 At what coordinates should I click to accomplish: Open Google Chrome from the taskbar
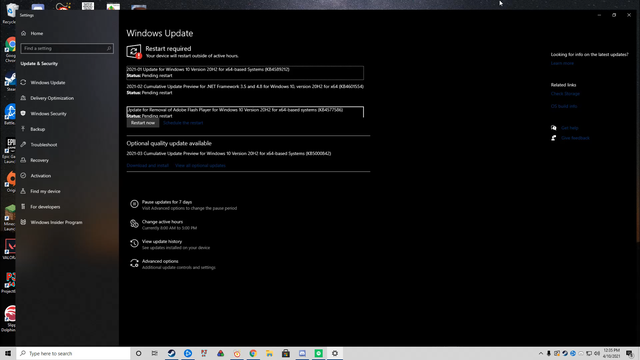click(253, 353)
